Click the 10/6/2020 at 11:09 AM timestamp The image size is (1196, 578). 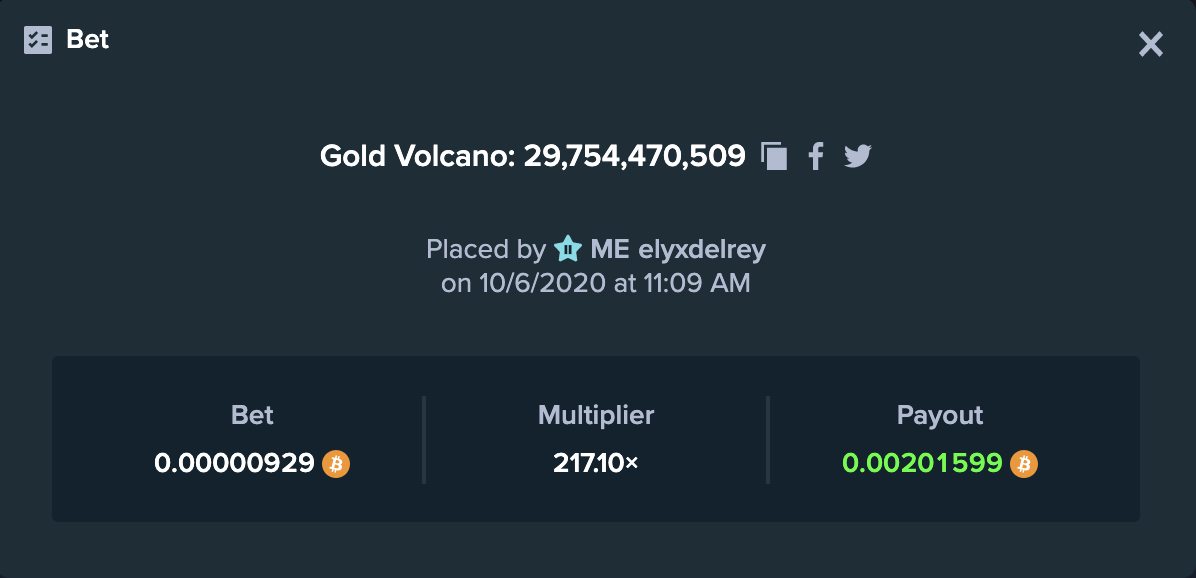coord(615,284)
